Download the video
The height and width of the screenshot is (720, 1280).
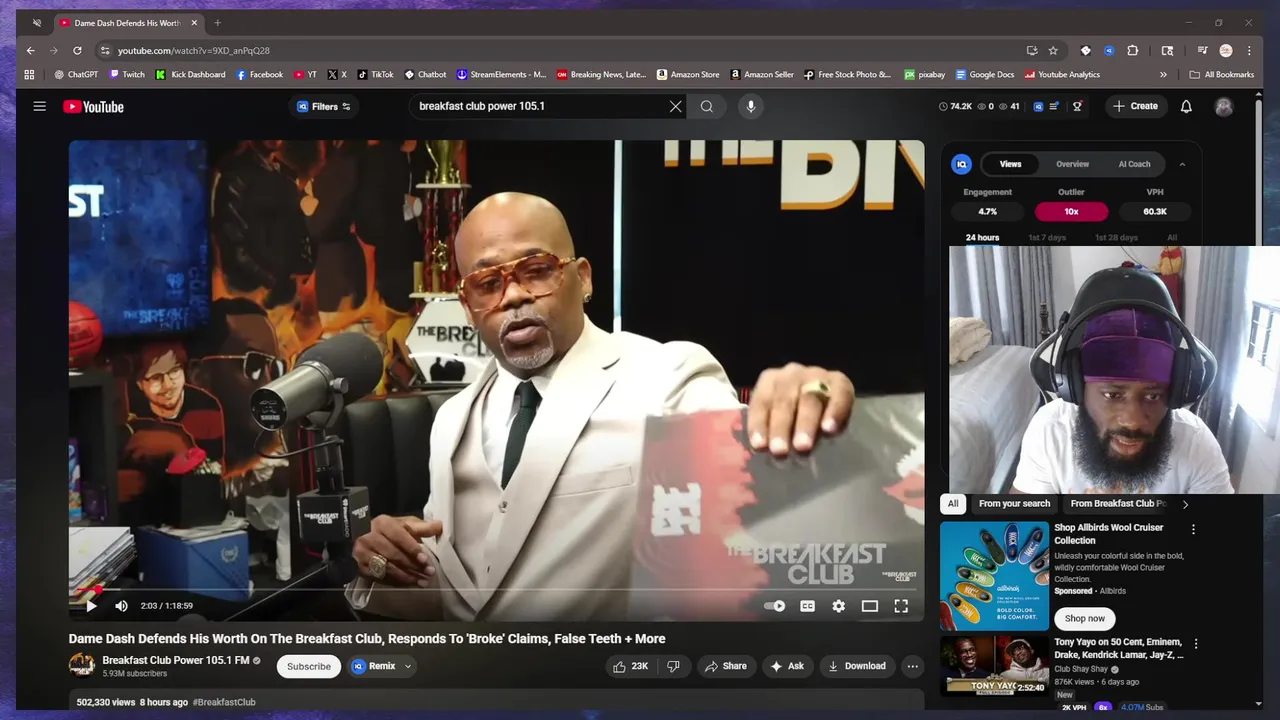[856, 666]
